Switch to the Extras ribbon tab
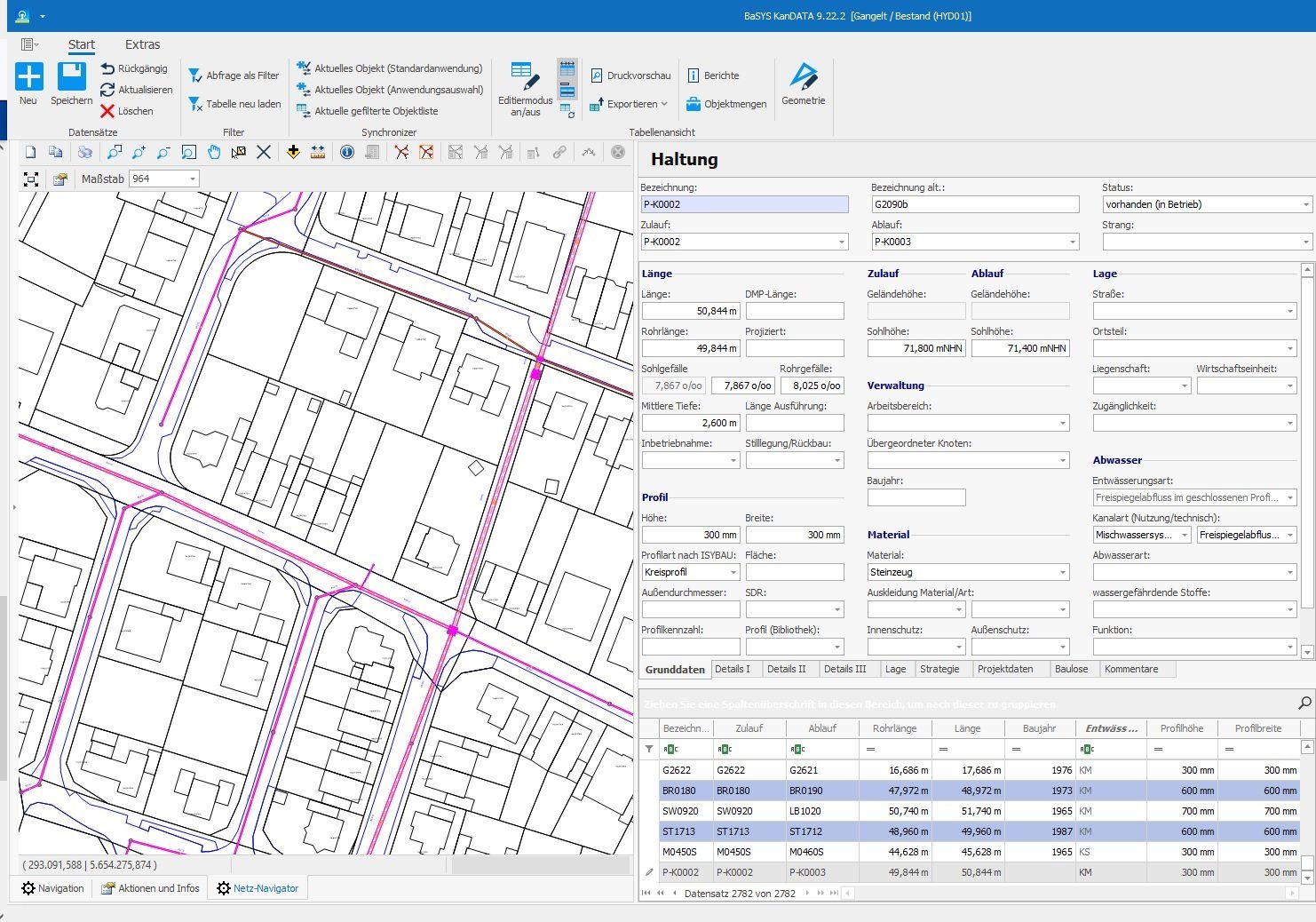 [x=142, y=44]
